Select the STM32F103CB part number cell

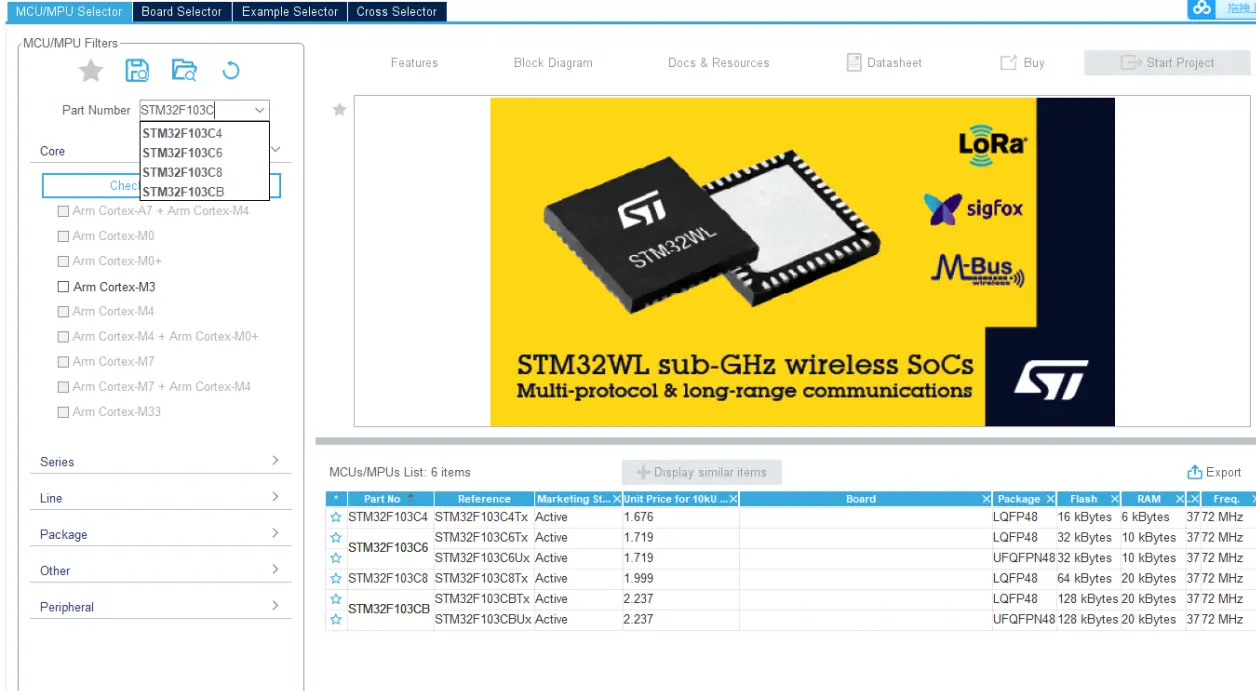coord(389,609)
